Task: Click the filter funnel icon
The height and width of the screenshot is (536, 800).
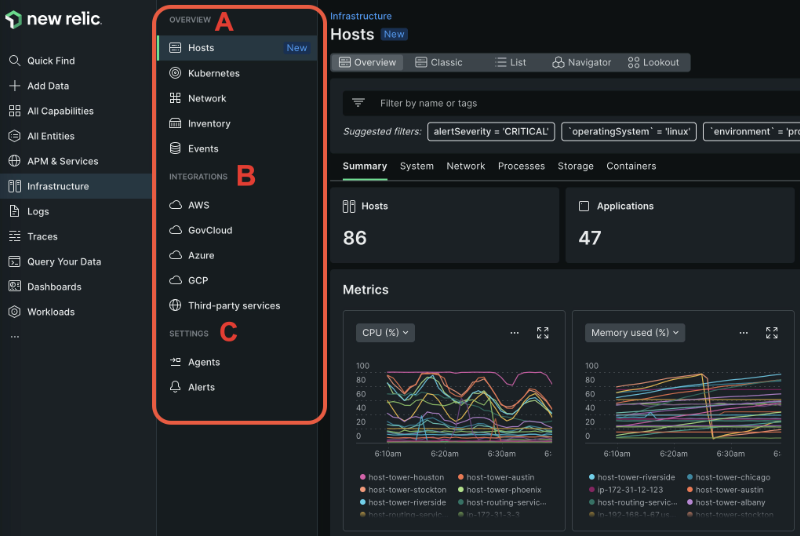Action: point(358,103)
